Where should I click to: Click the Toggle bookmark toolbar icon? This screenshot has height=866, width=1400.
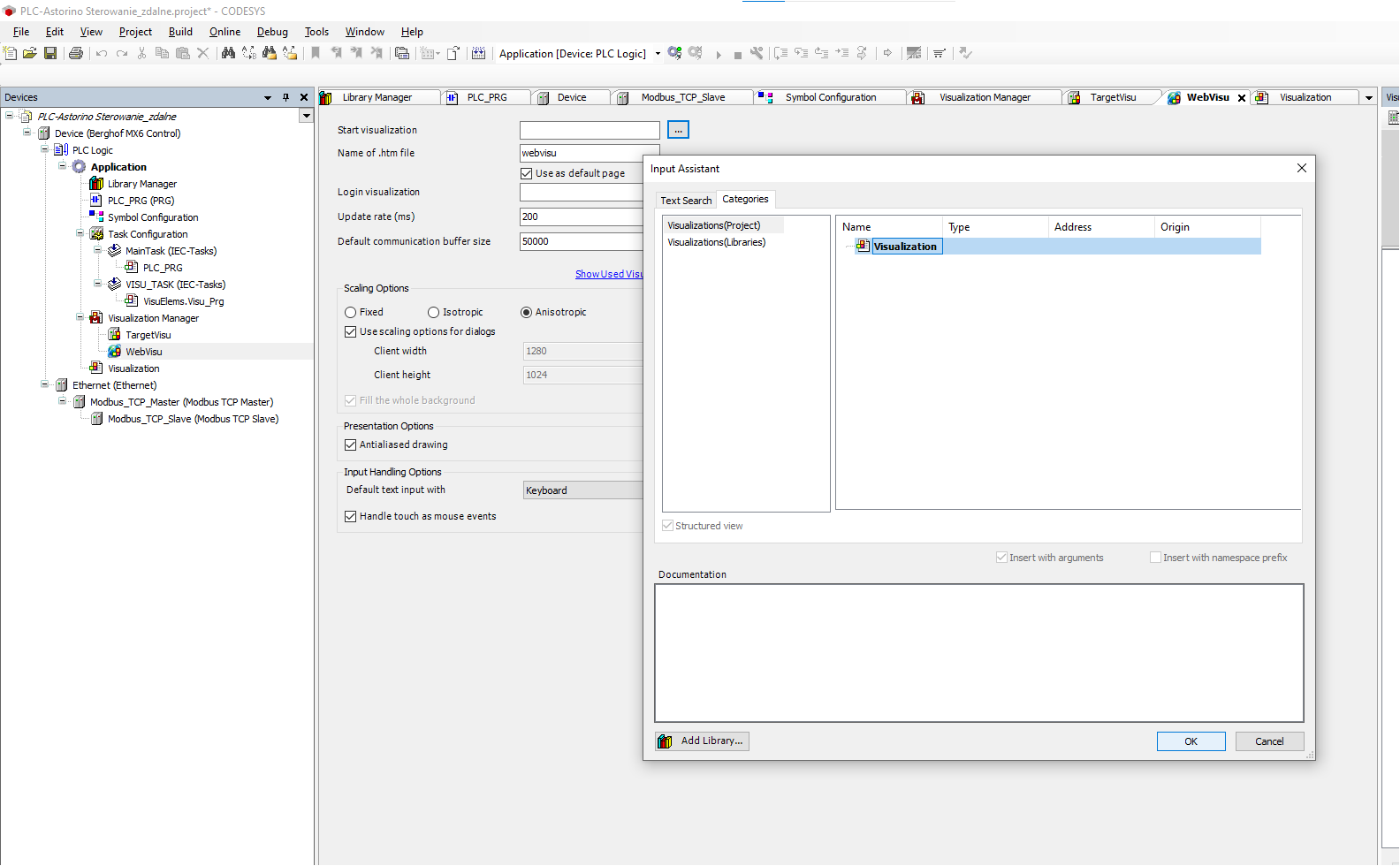(316, 53)
